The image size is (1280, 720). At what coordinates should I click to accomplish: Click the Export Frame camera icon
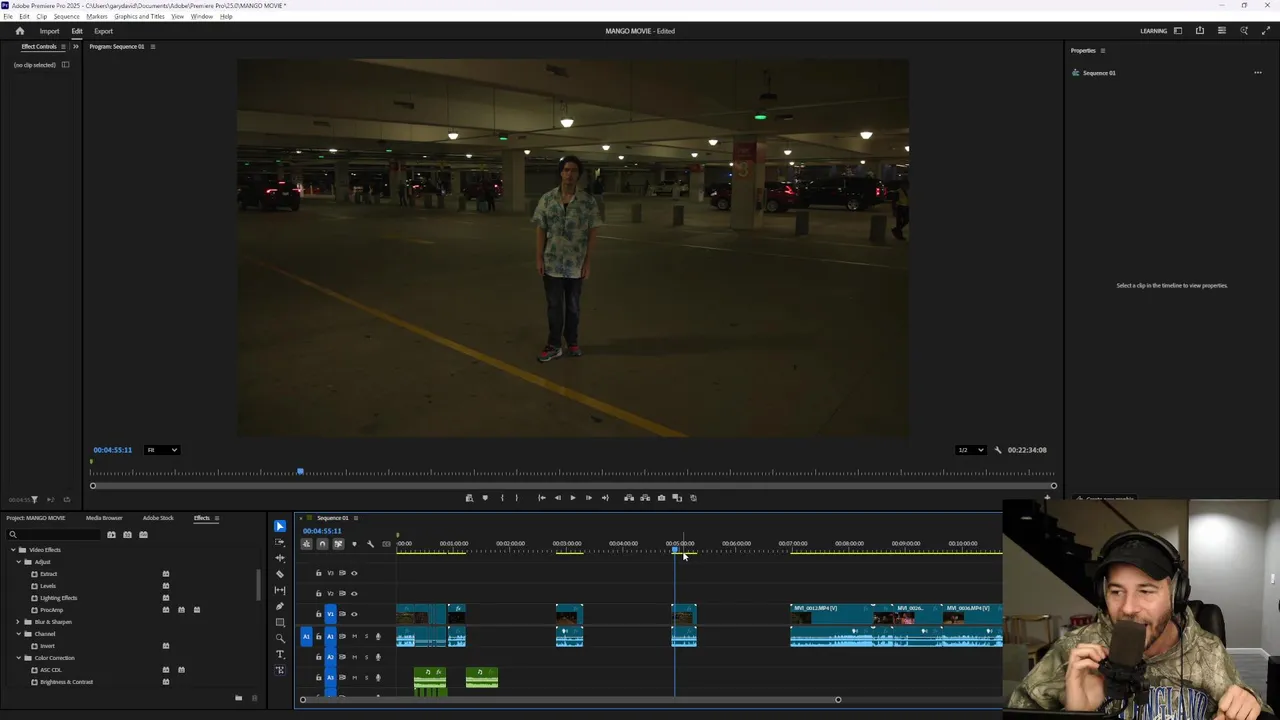pos(661,498)
